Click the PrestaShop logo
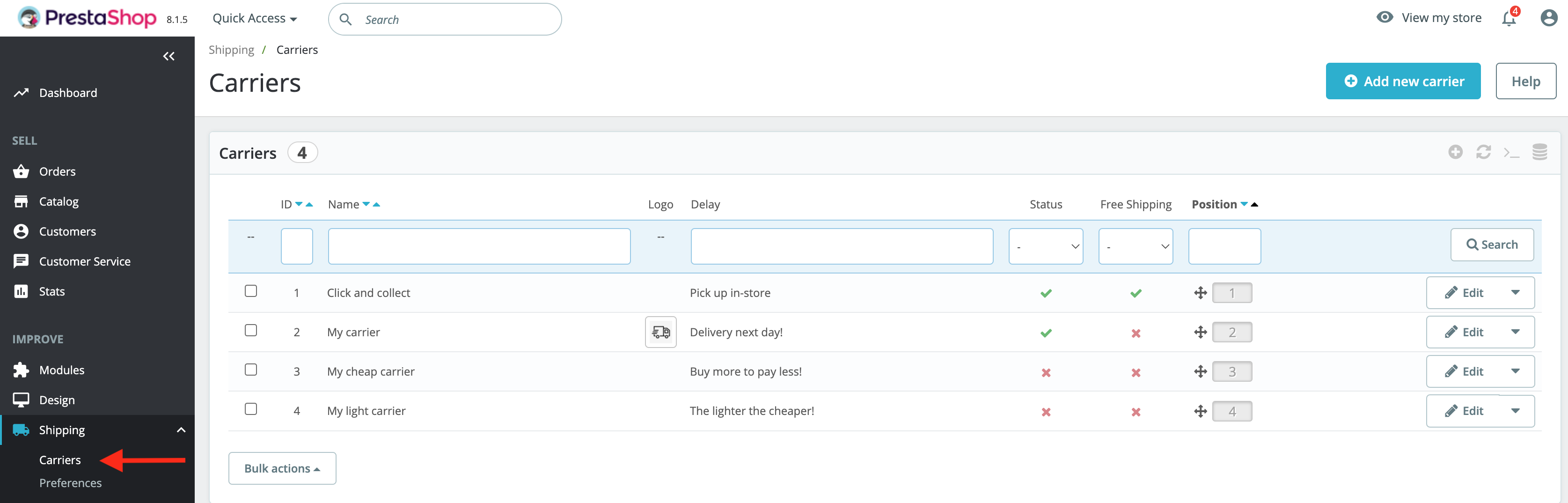Viewport: 1568px width, 503px height. [x=87, y=18]
